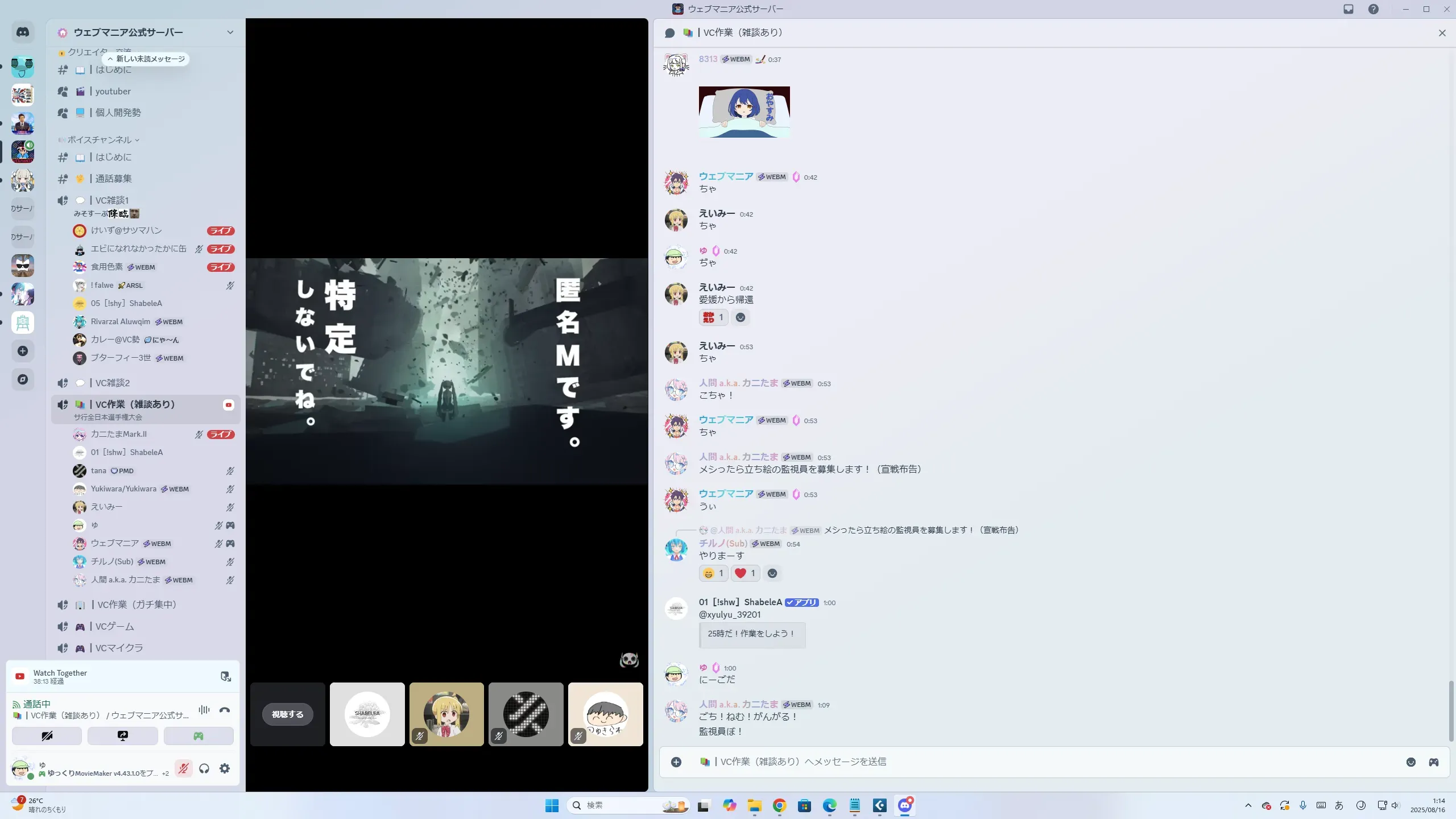
Task: Leave Watch Together activity icon
Action: (x=225, y=676)
